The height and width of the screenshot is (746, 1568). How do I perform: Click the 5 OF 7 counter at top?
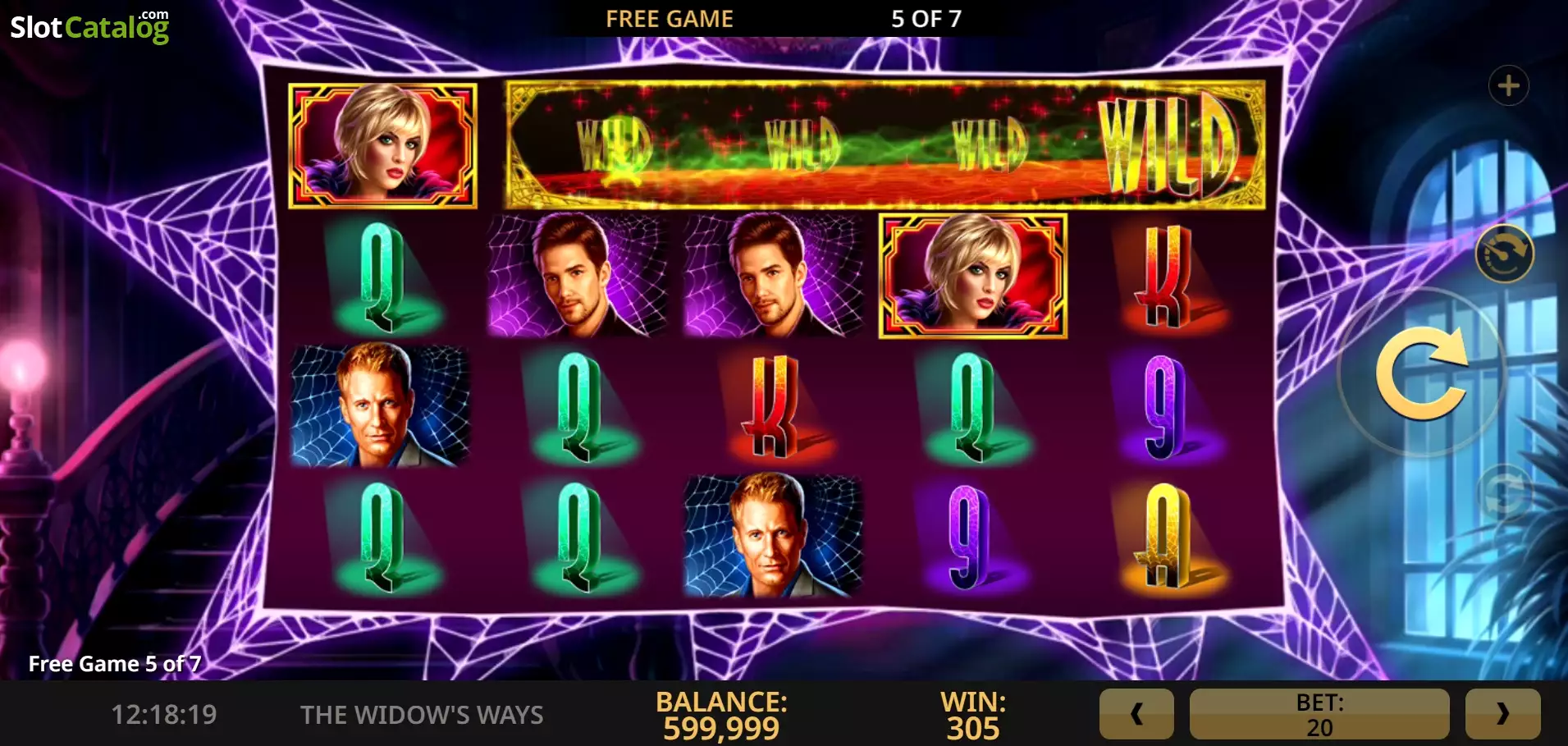(926, 19)
